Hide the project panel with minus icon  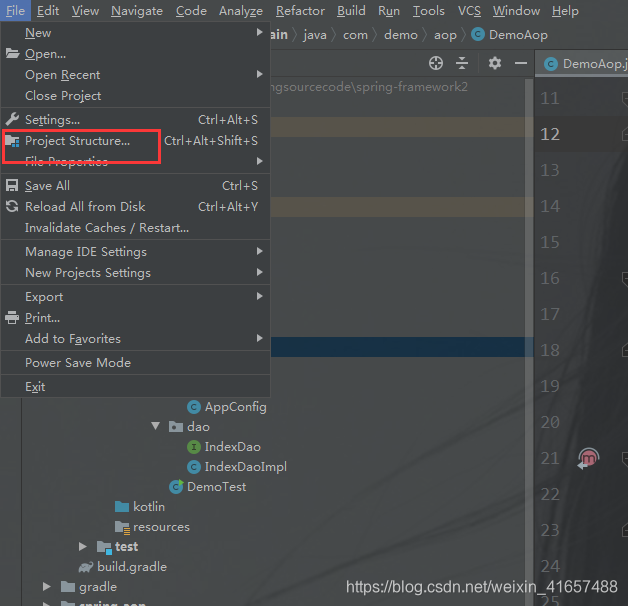pos(521,63)
